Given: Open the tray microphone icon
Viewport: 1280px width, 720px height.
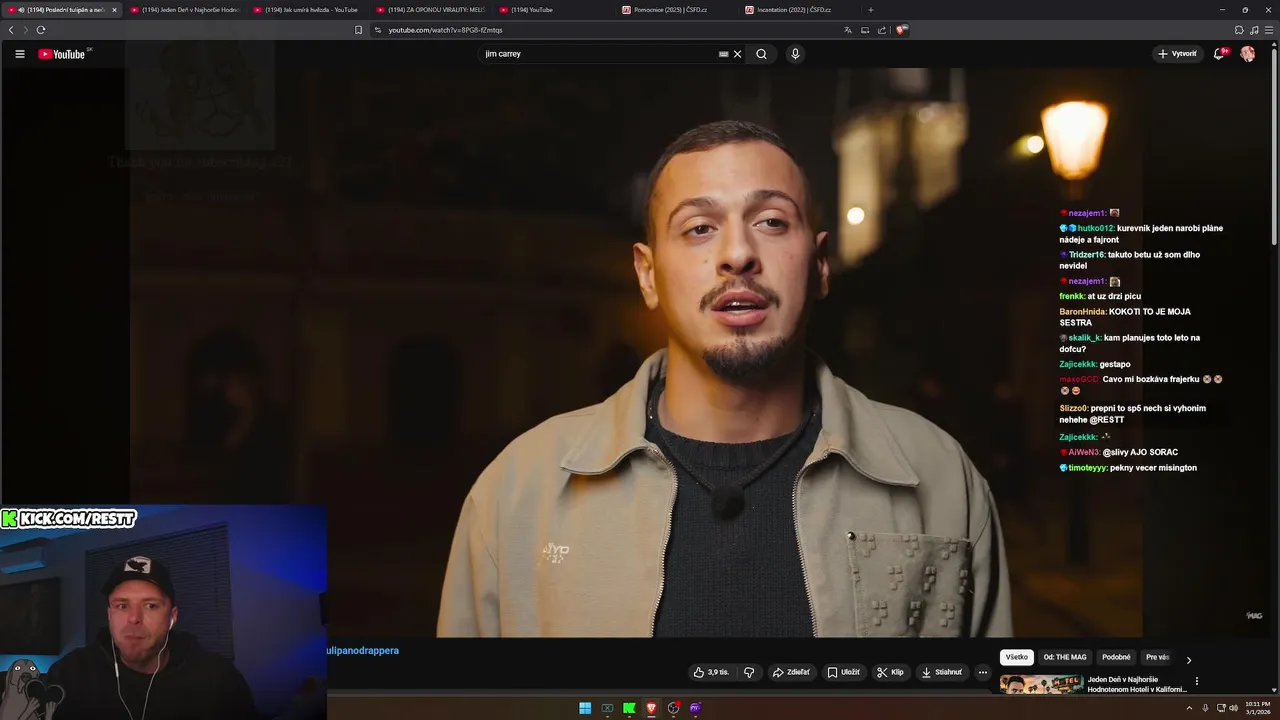Looking at the screenshot, I should coord(1205,708).
